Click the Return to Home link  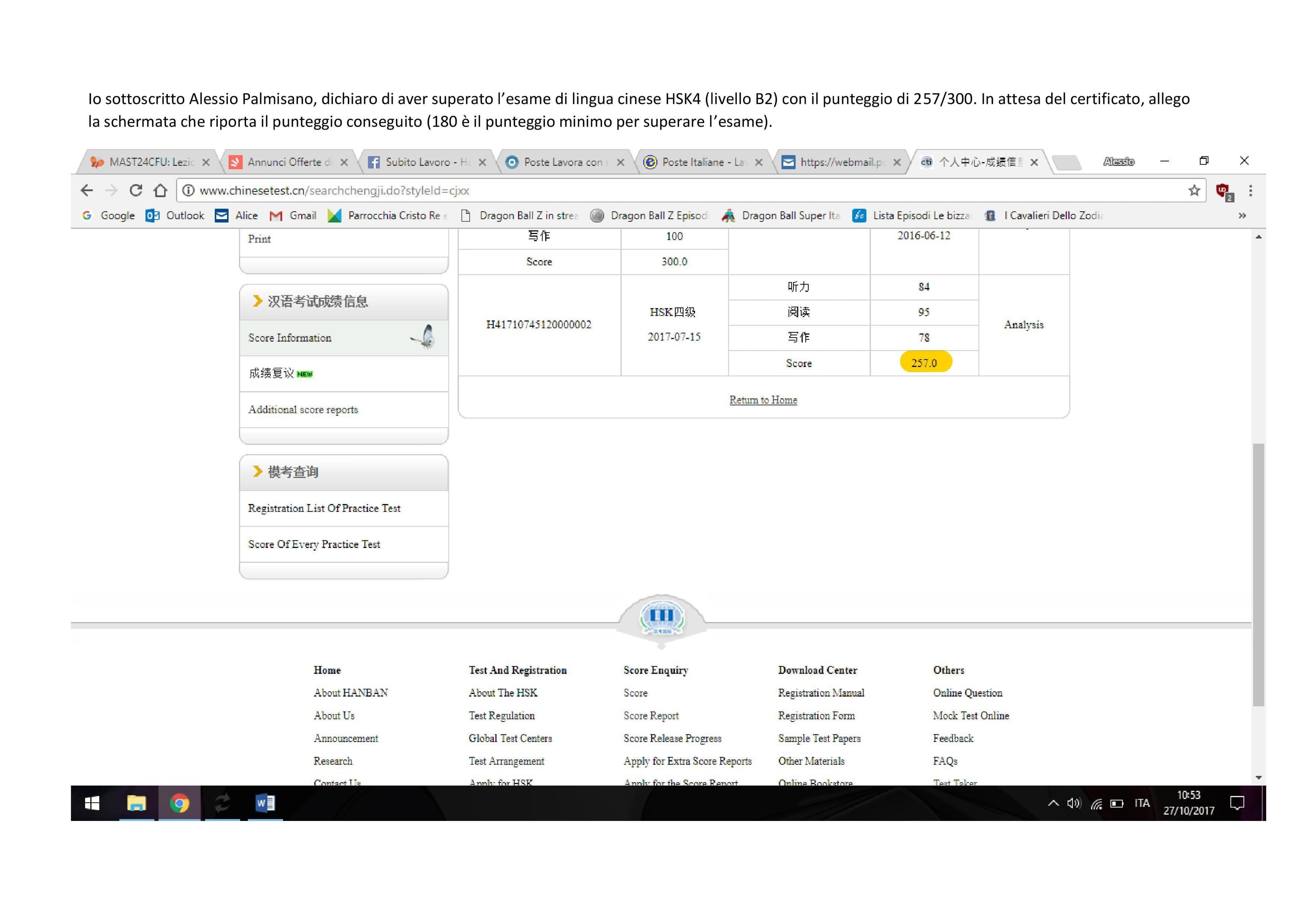click(x=763, y=400)
